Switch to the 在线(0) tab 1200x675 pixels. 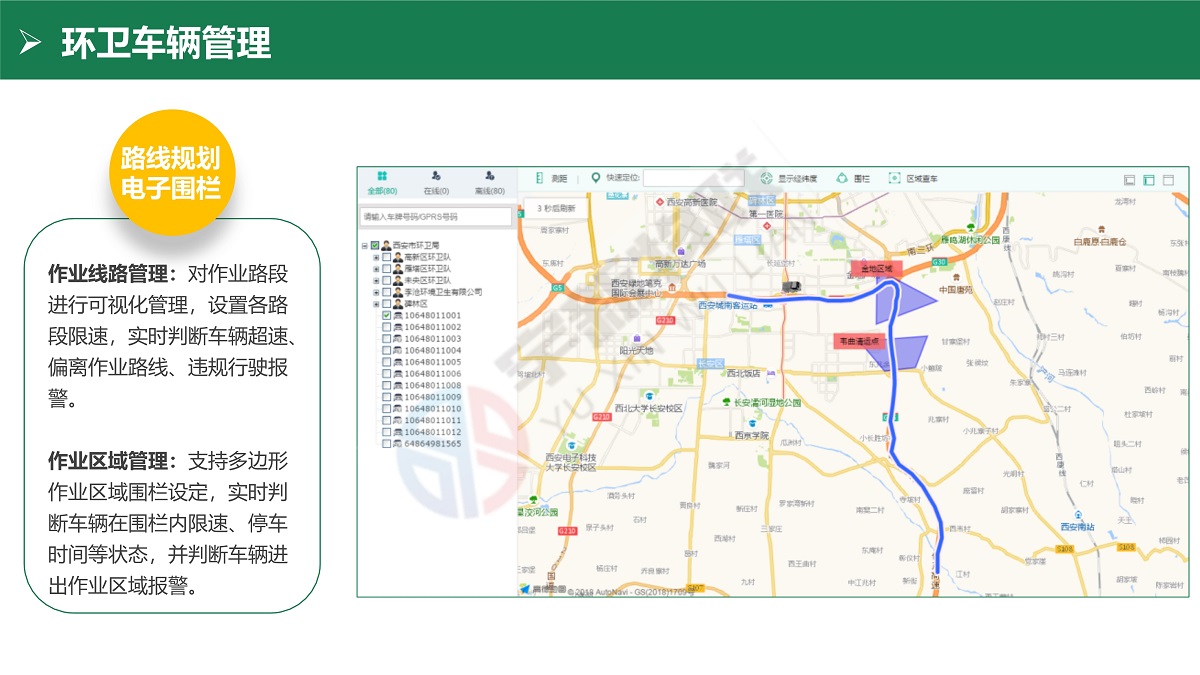click(436, 183)
